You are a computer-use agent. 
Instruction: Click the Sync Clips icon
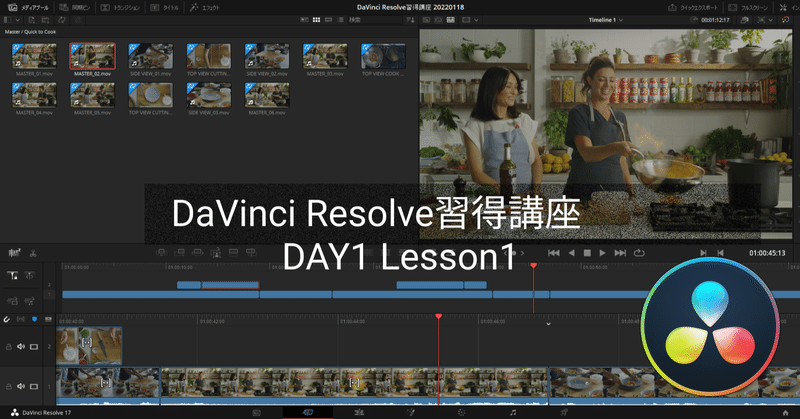point(62,20)
